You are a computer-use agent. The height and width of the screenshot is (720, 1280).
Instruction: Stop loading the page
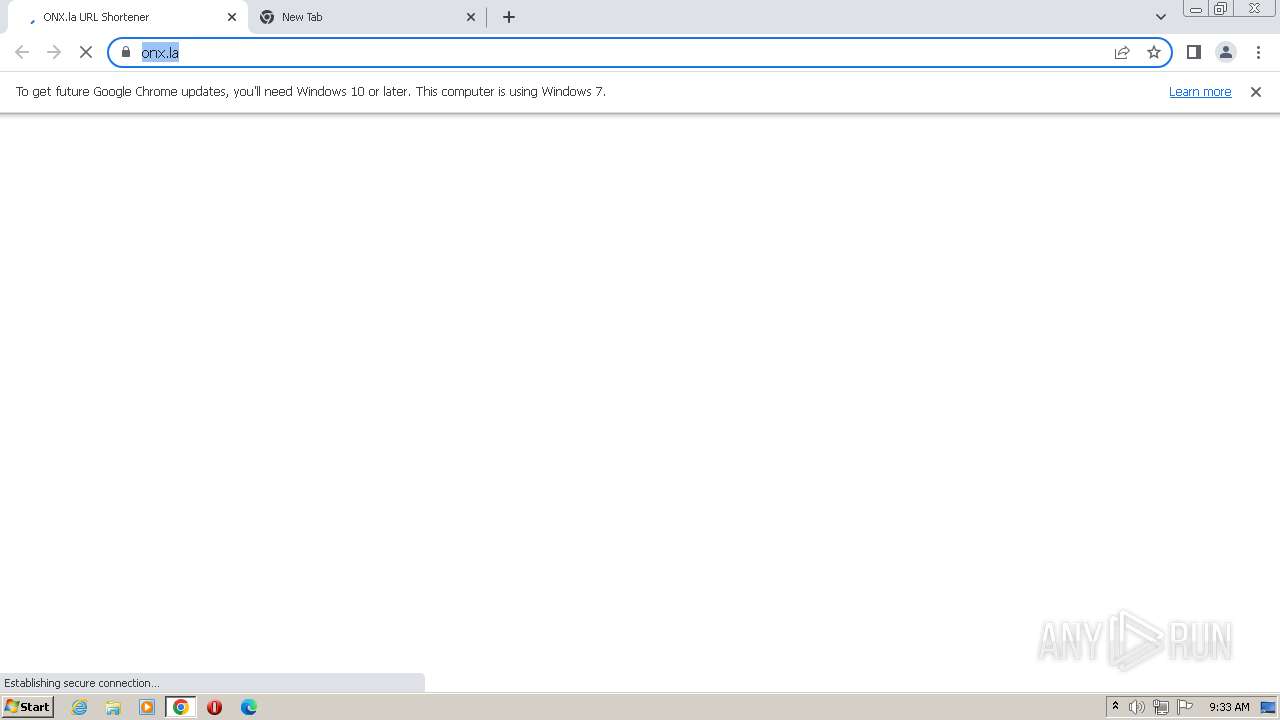tap(86, 52)
